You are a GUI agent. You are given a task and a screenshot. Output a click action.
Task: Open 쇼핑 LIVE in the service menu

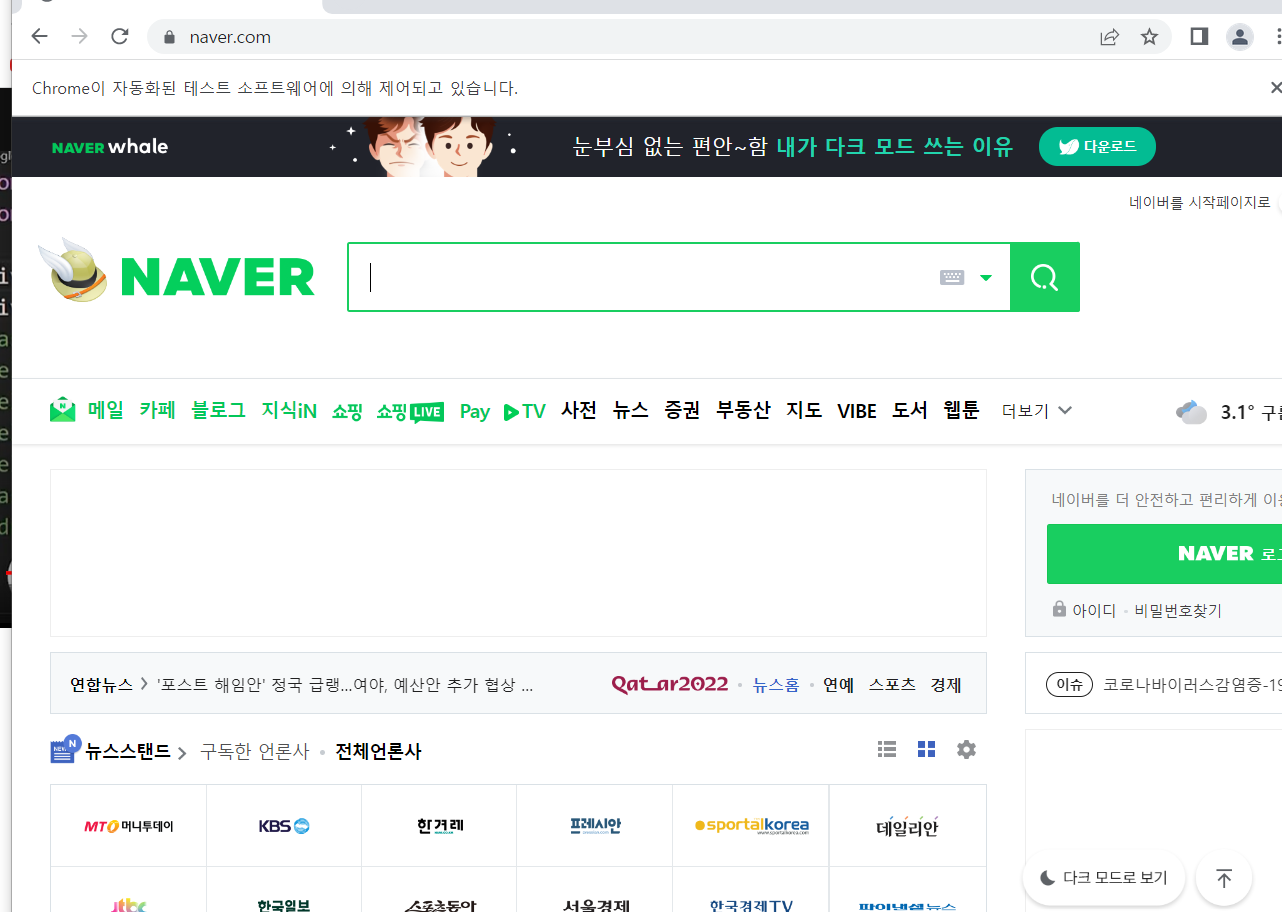(x=410, y=411)
